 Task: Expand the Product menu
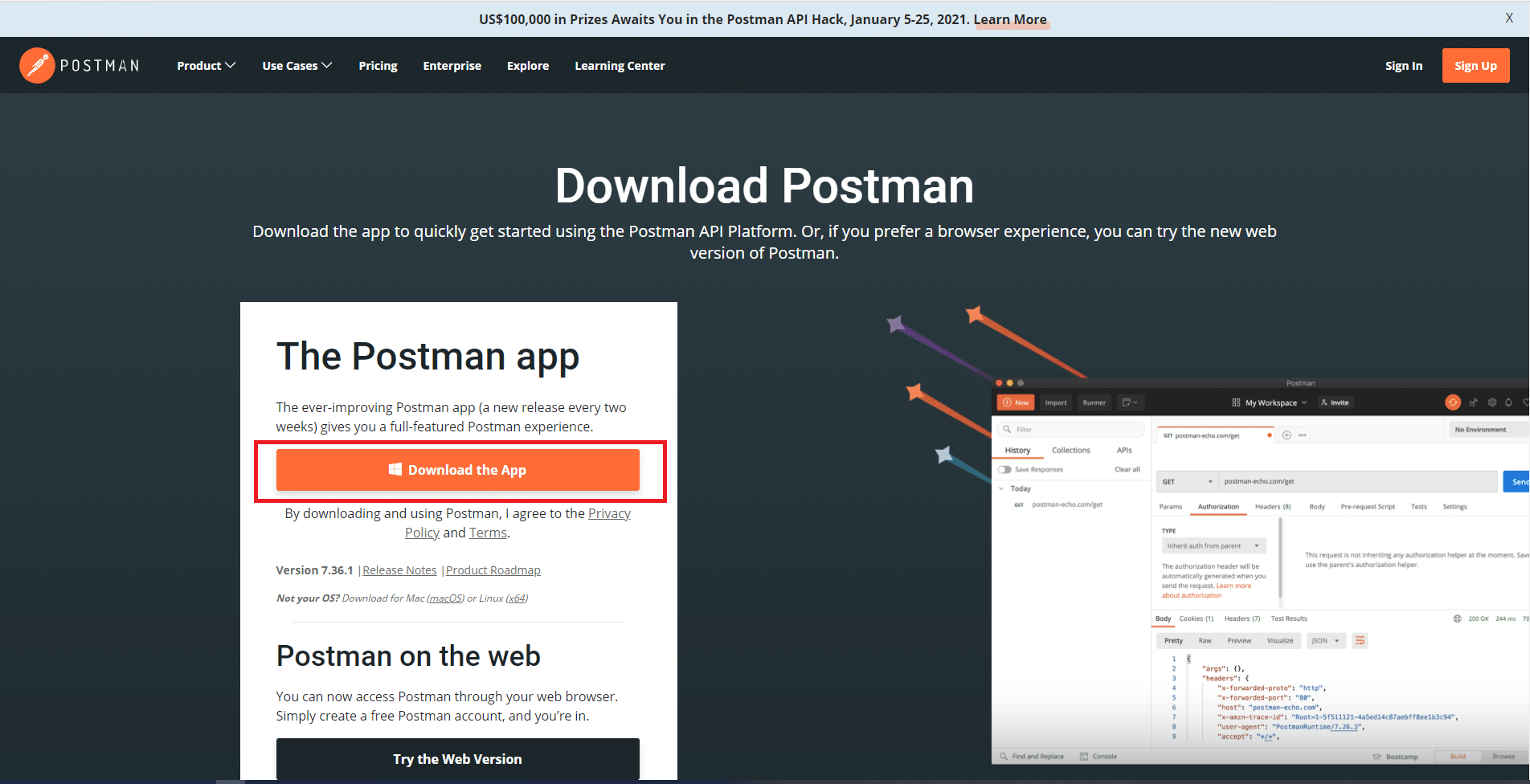click(206, 66)
